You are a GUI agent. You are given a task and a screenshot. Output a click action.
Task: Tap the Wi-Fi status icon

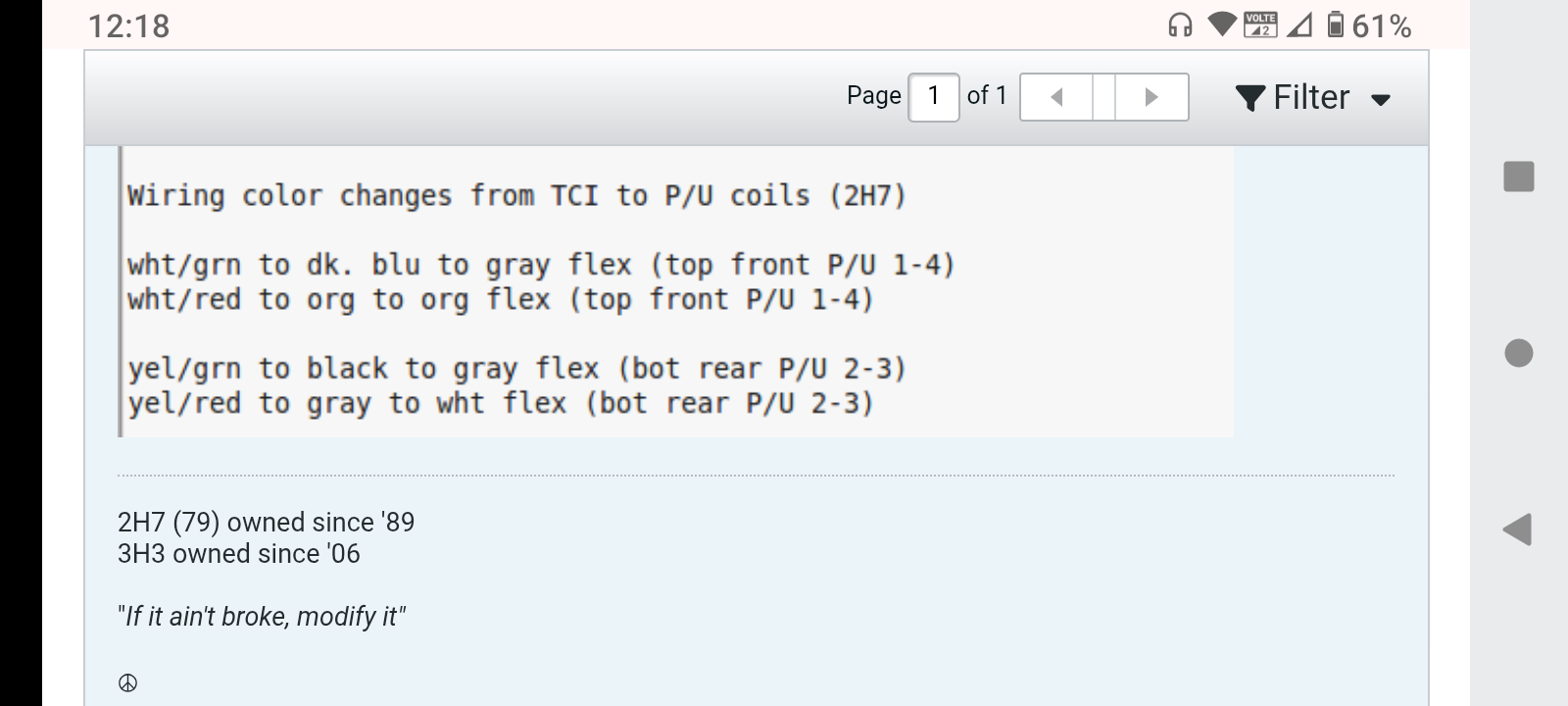(1221, 25)
